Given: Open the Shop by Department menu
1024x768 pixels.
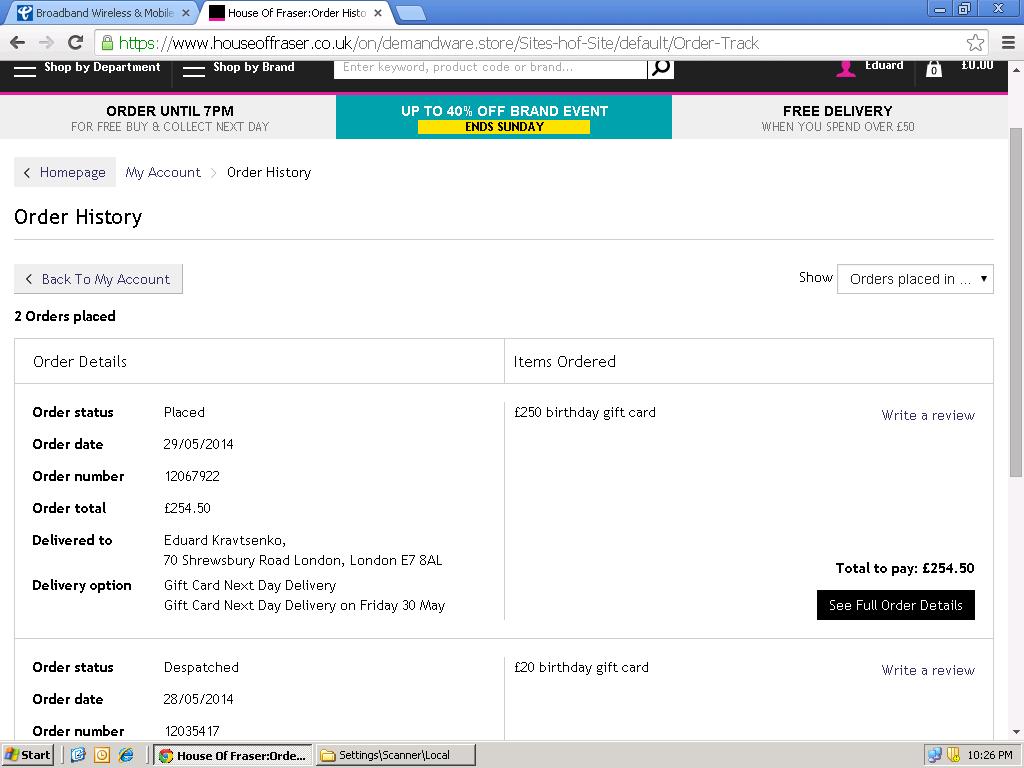Looking at the screenshot, I should click(88, 68).
